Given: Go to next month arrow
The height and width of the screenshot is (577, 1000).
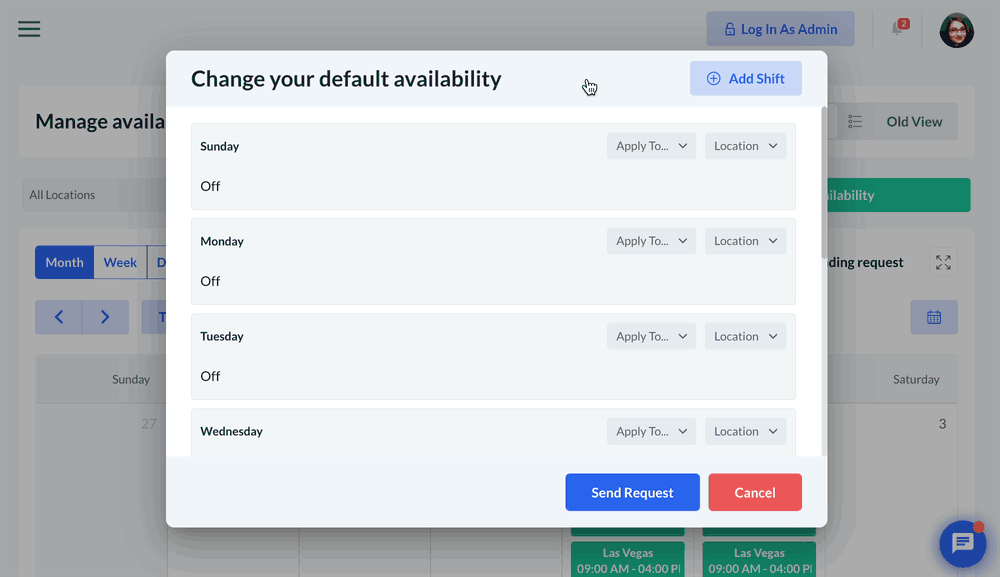Looking at the screenshot, I should pyautogui.click(x=105, y=317).
